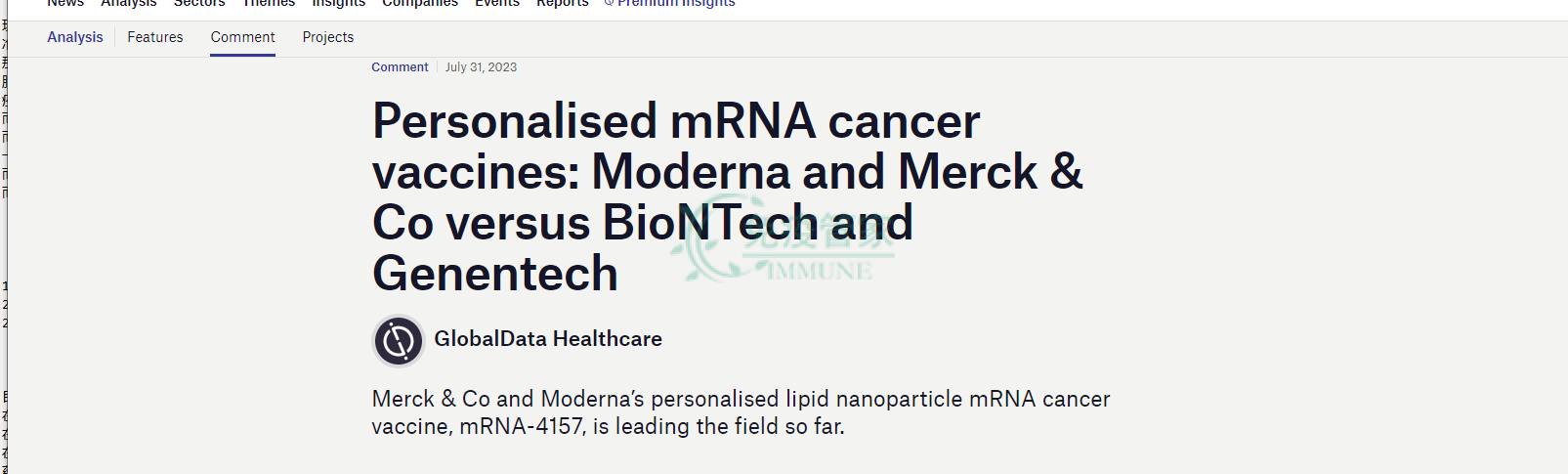The width and height of the screenshot is (1568, 474).
Task: Open the News menu item
Action: click(x=65, y=3)
